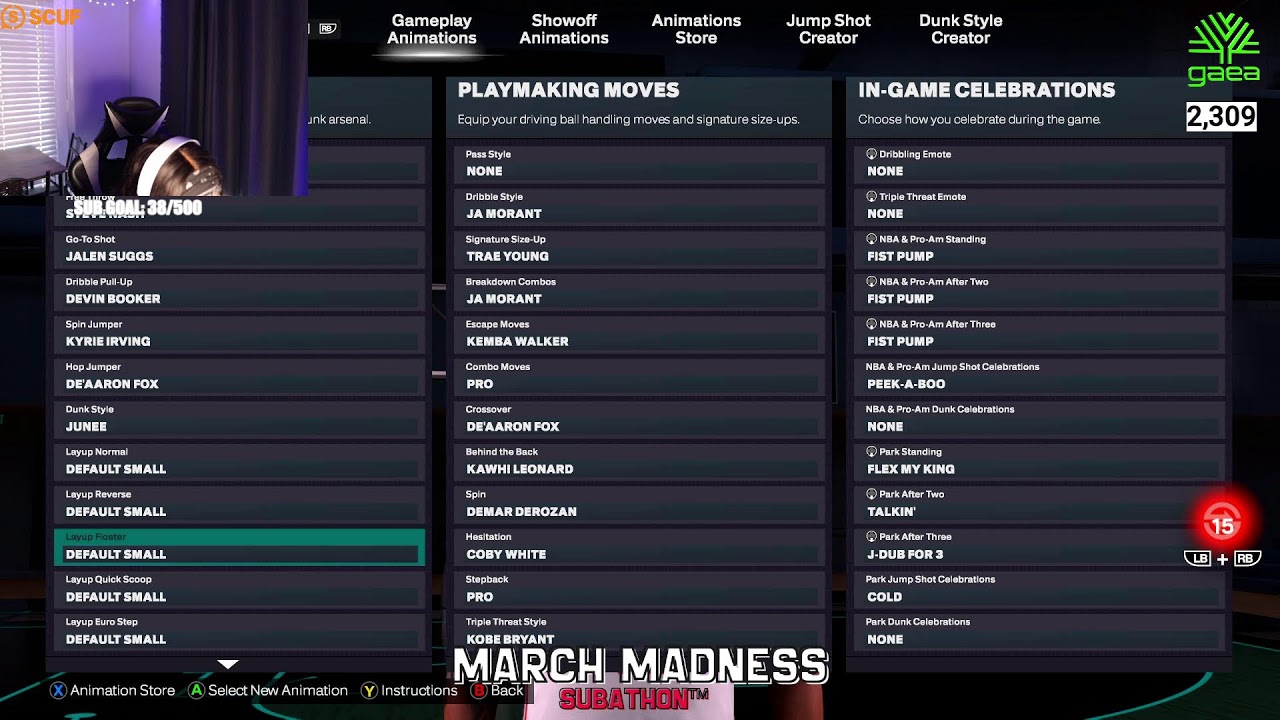Click the red 15 timer icon

coord(1222,522)
